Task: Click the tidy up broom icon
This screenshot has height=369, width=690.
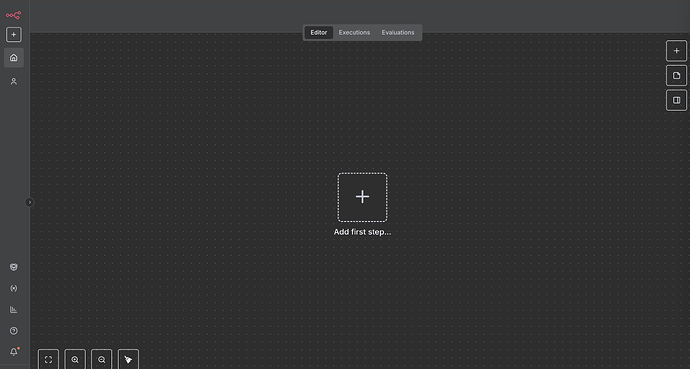Action: [x=128, y=359]
